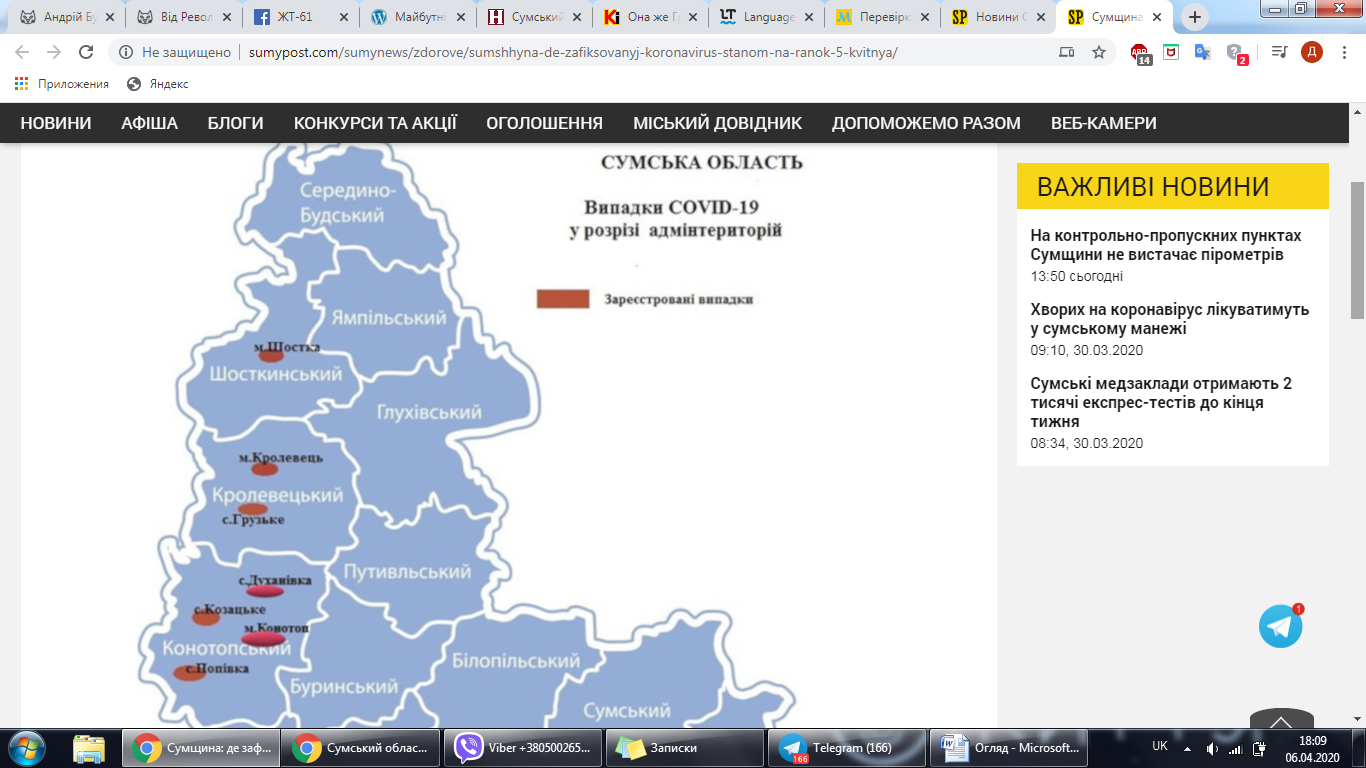Image resolution: width=1366 pixels, height=768 pixels.
Task: Open news about 2 тисячі експрес-тестів
Action: 1161,403
